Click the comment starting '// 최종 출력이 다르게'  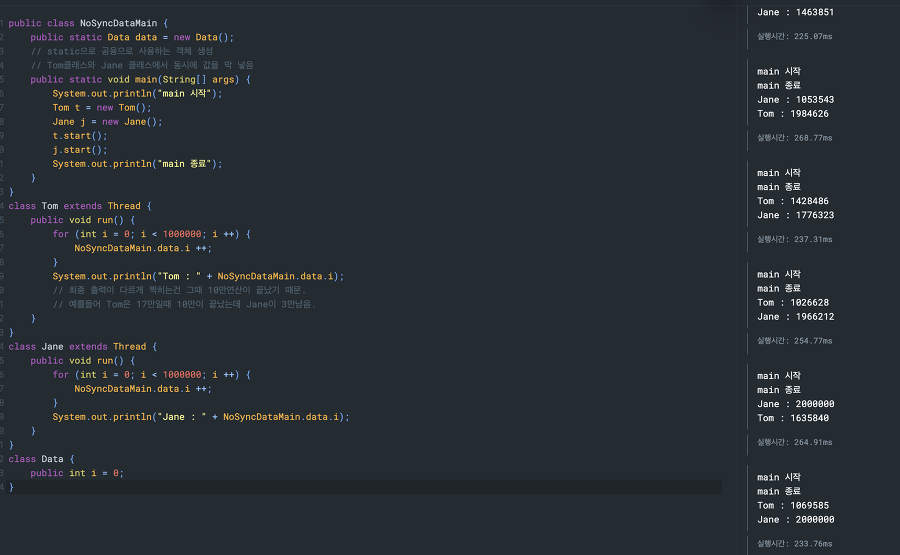point(179,290)
